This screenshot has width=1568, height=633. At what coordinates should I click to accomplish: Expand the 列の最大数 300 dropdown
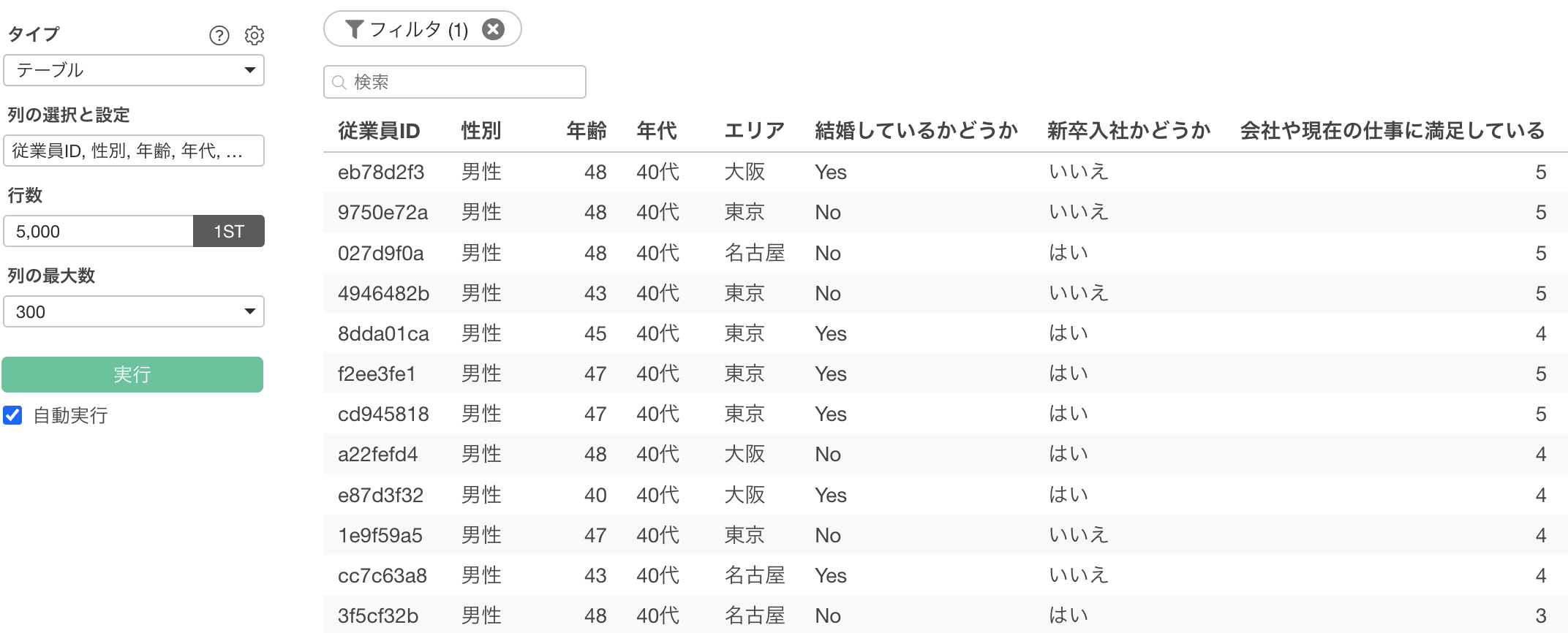(134, 311)
